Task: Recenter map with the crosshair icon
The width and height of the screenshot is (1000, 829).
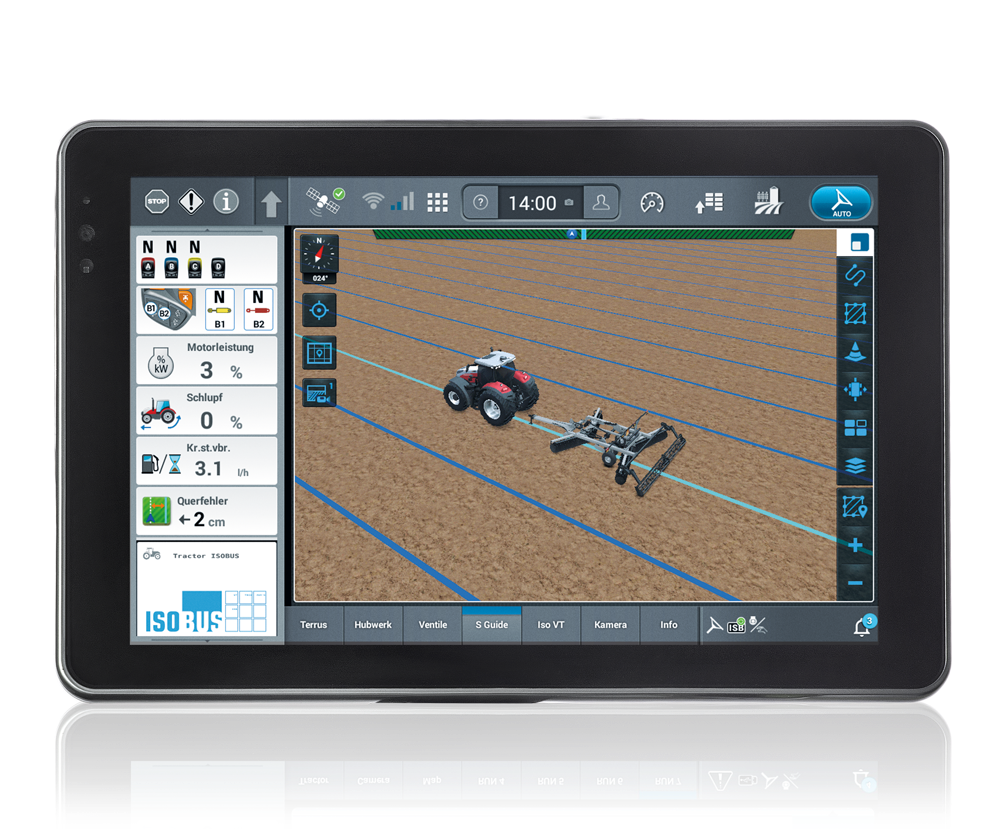Action: (319, 311)
